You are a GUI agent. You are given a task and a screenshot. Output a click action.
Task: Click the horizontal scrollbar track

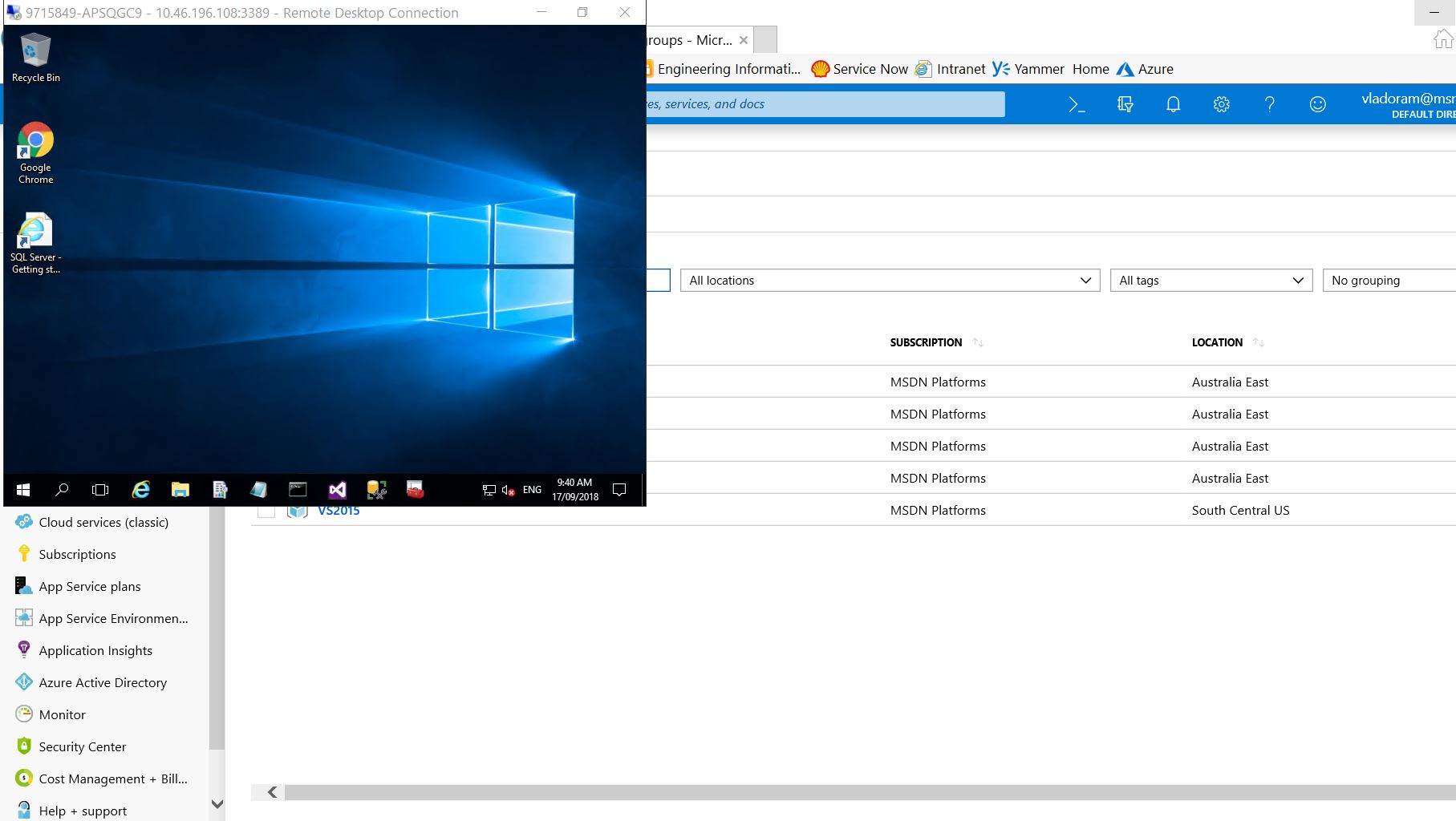point(870,792)
